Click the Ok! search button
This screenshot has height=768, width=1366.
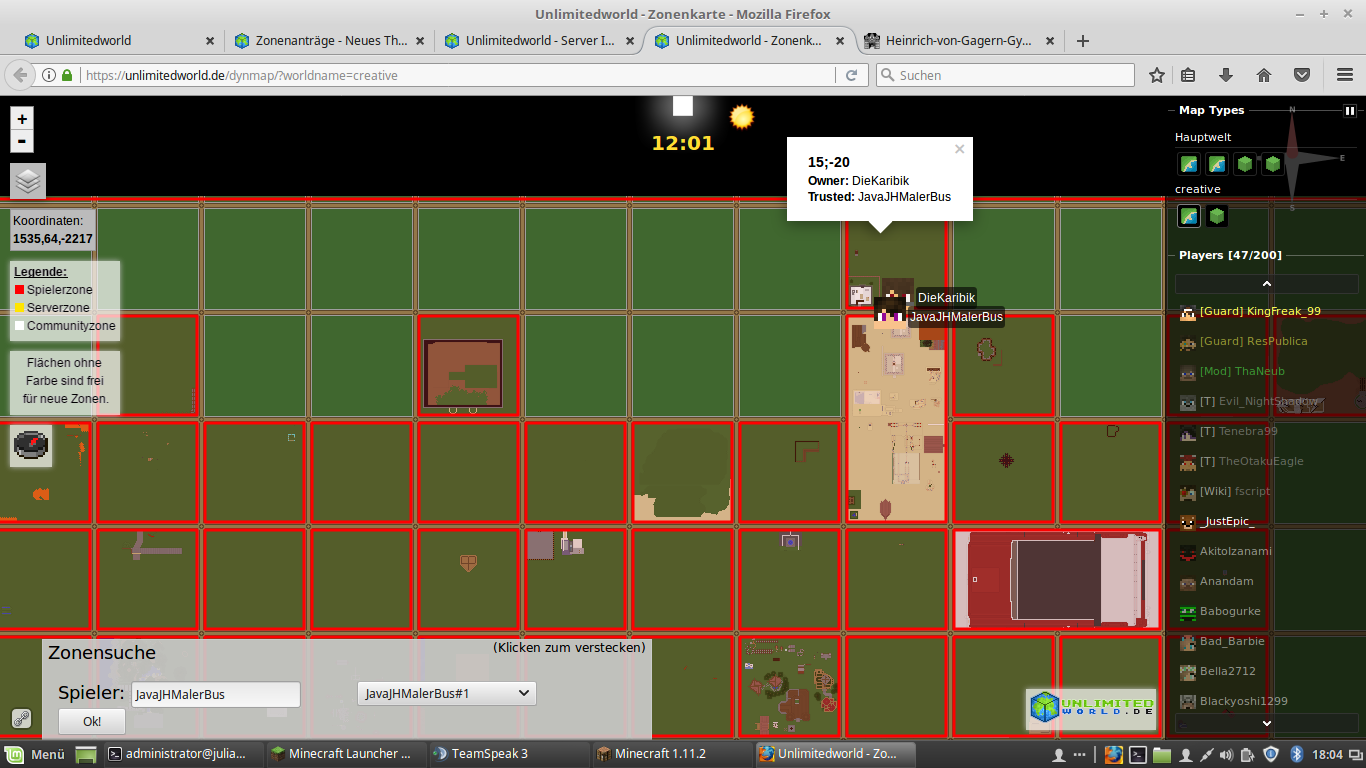click(x=92, y=721)
